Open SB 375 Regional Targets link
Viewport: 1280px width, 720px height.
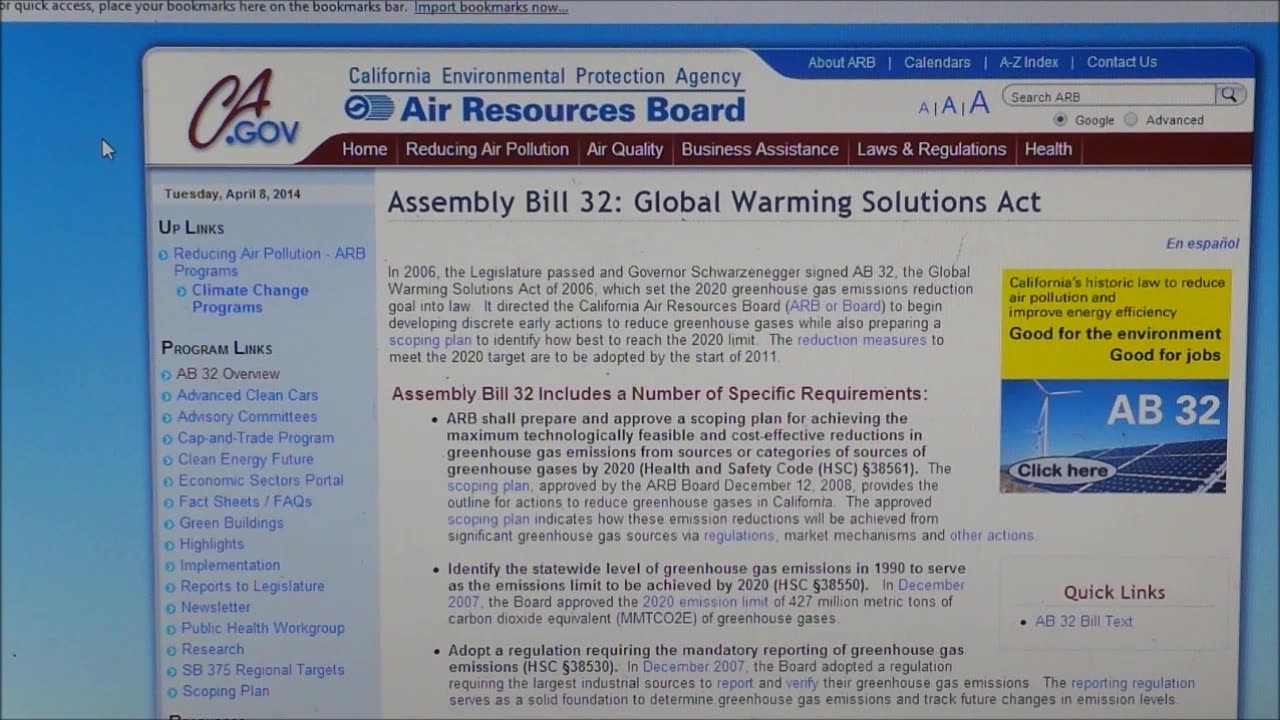tap(263, 670)
